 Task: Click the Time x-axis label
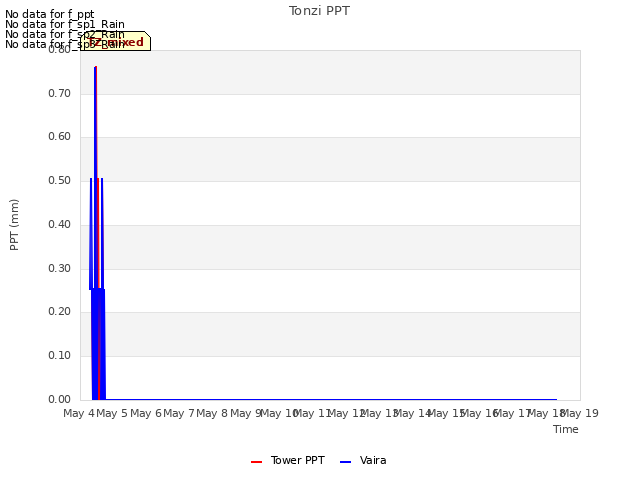(566, 429)
